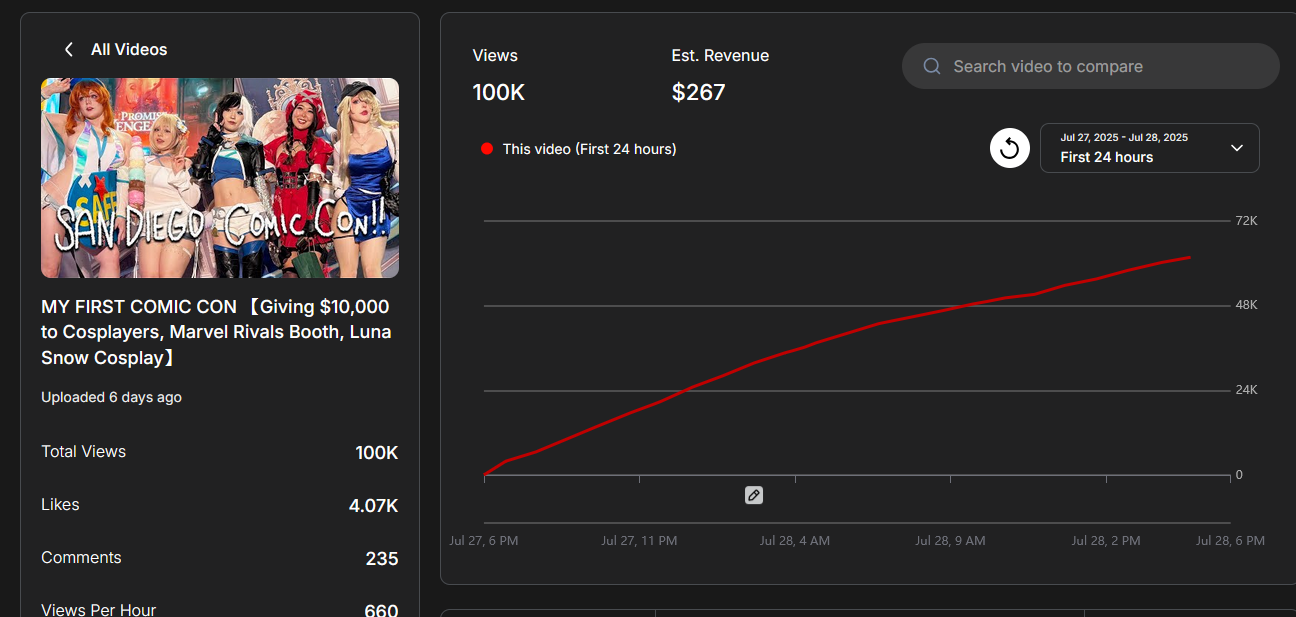This screenshot has width=1296, height=617.
Task: Click the Views metric value 100K
Action: click(499, 93)
